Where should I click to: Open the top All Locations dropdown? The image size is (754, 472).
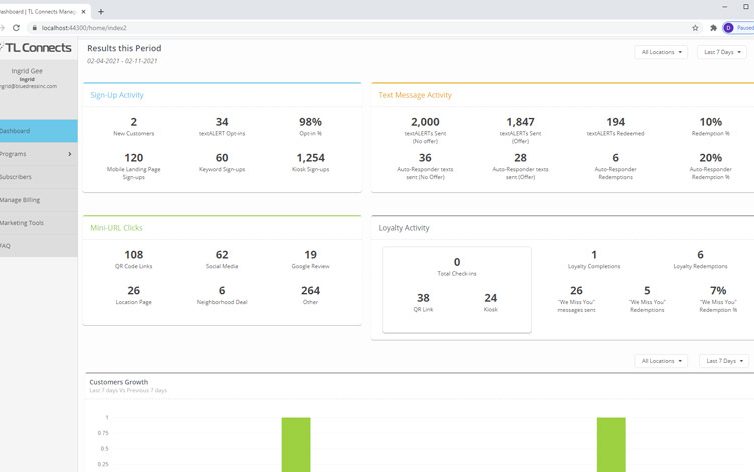661,52
